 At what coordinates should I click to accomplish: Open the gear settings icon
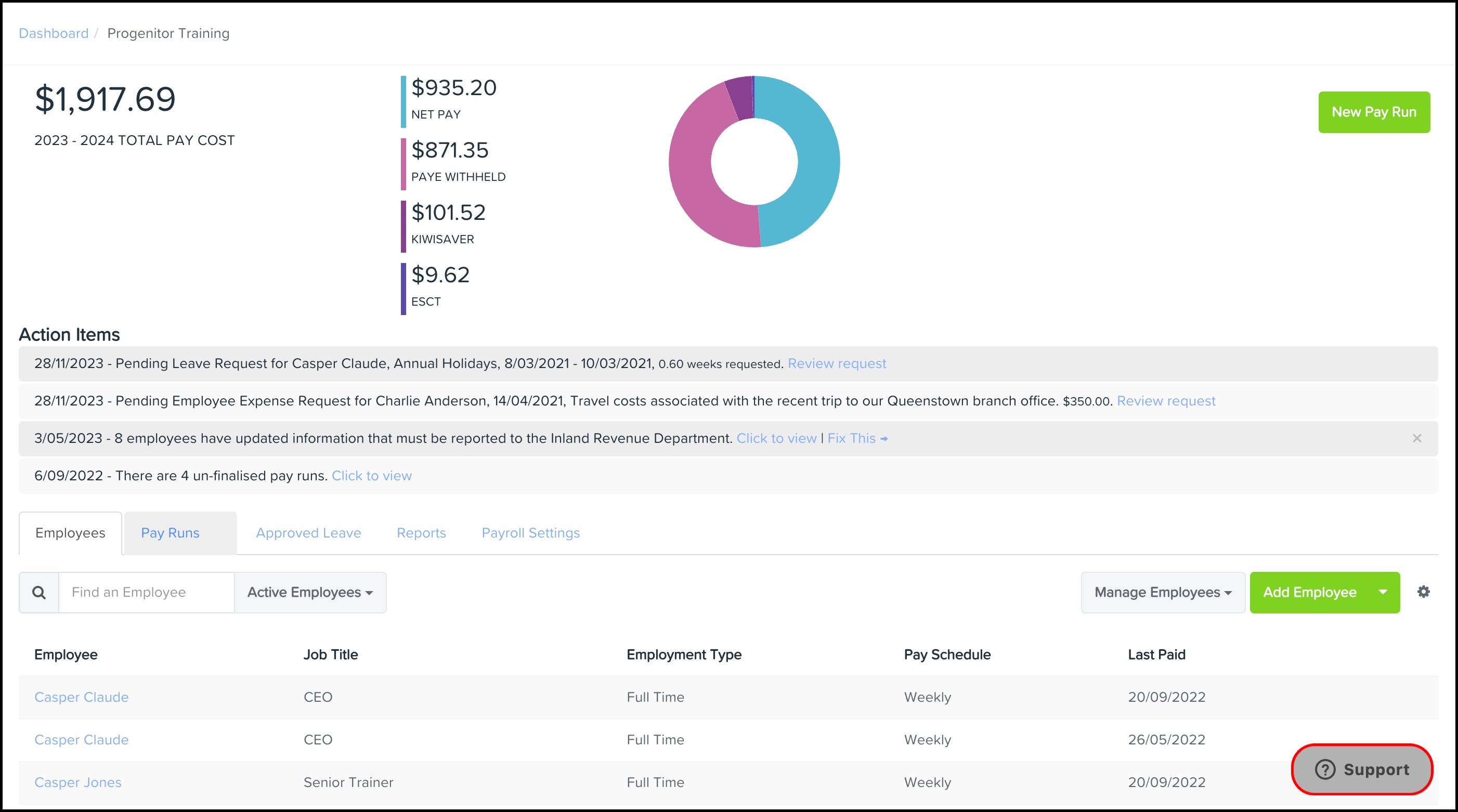(x=1424, y=592)
